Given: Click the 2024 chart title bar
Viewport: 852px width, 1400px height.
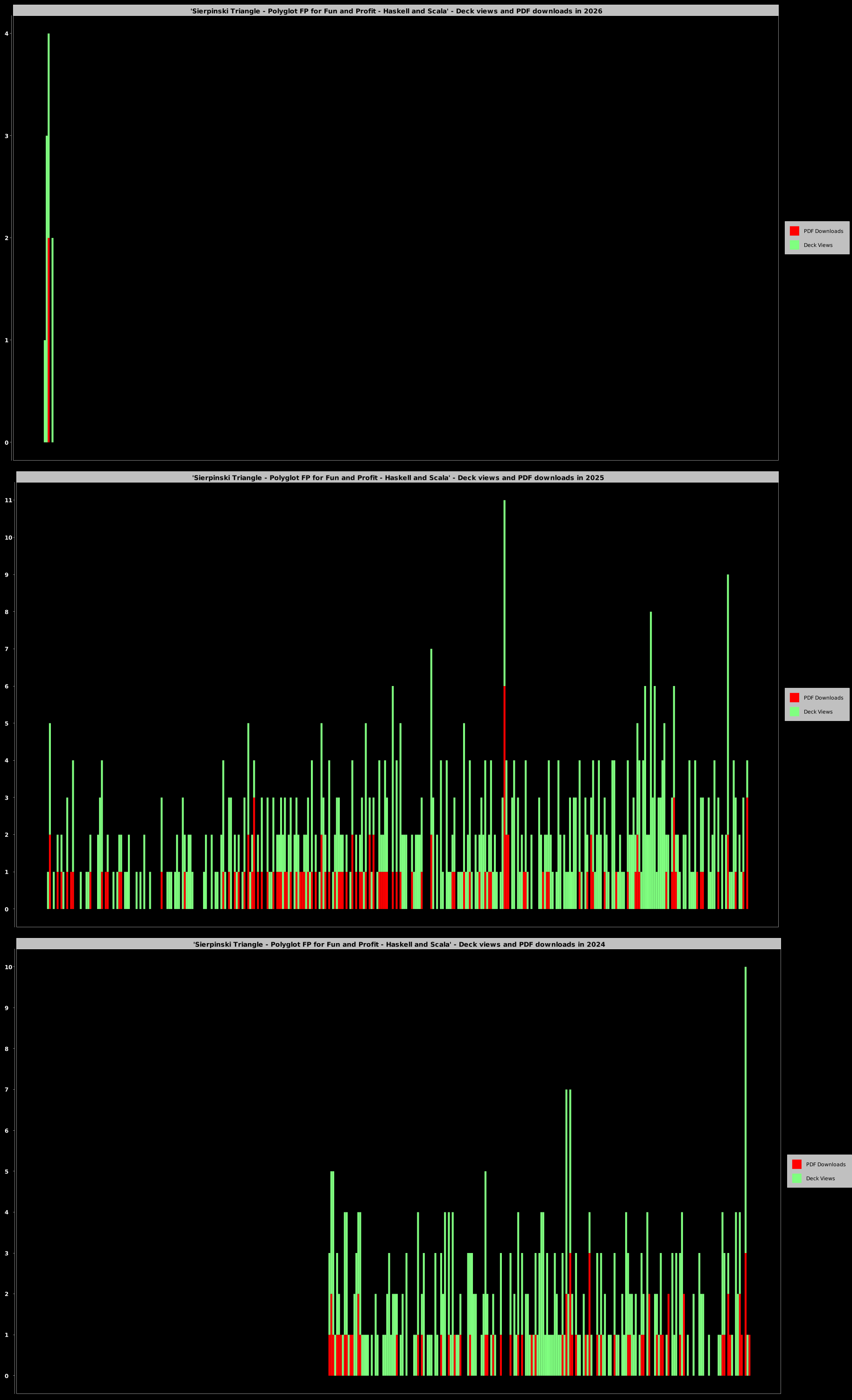Looking at the screenshot, I should pos(398,945).
